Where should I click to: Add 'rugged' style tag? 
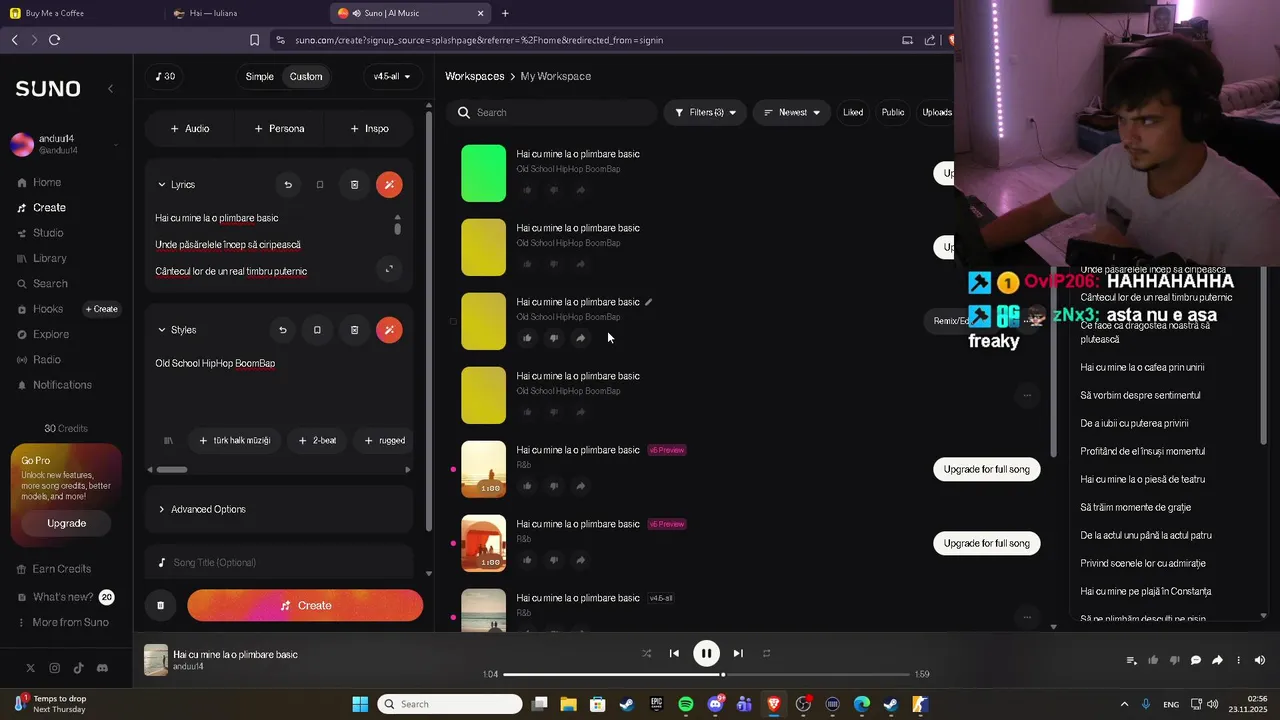pos(384,441)
